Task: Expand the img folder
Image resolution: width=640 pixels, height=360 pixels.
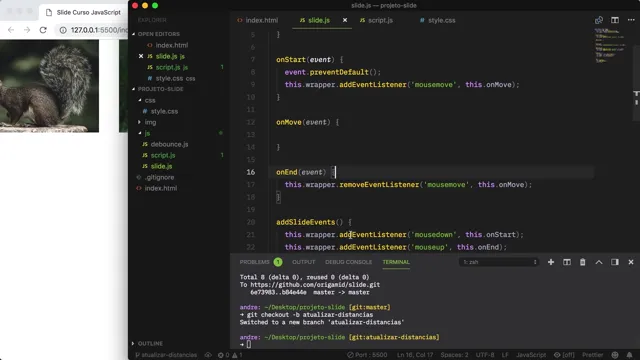Action: point(150,122)
